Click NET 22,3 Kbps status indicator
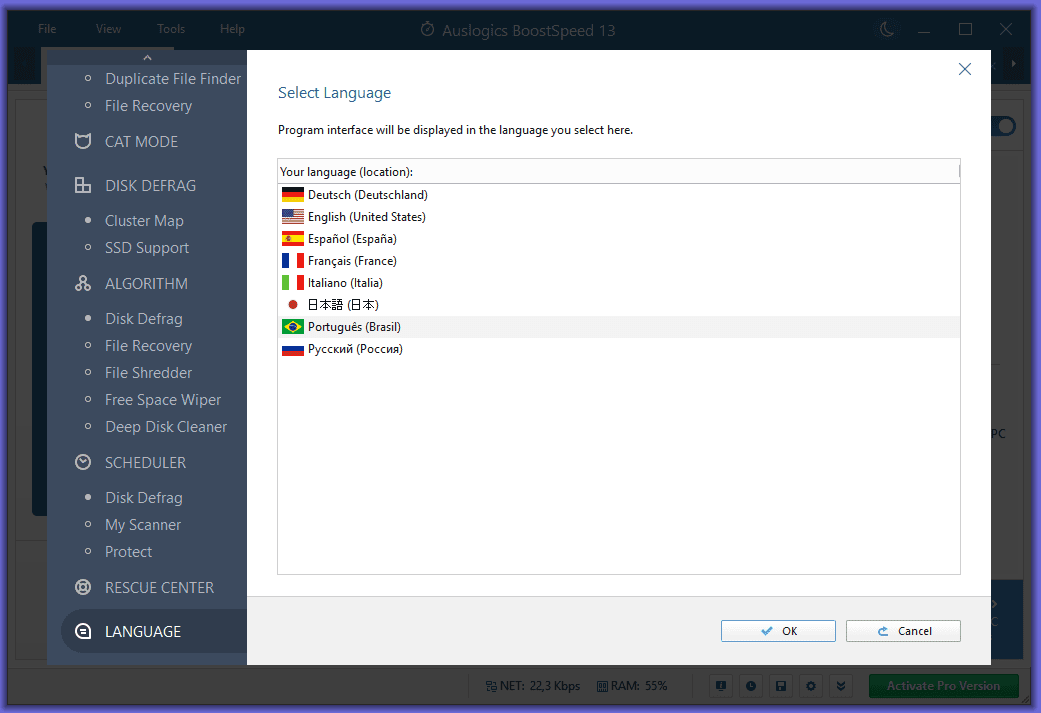The height and width of the screenshot is (713, 1041). pyautogui.click(x=532, y=686)
